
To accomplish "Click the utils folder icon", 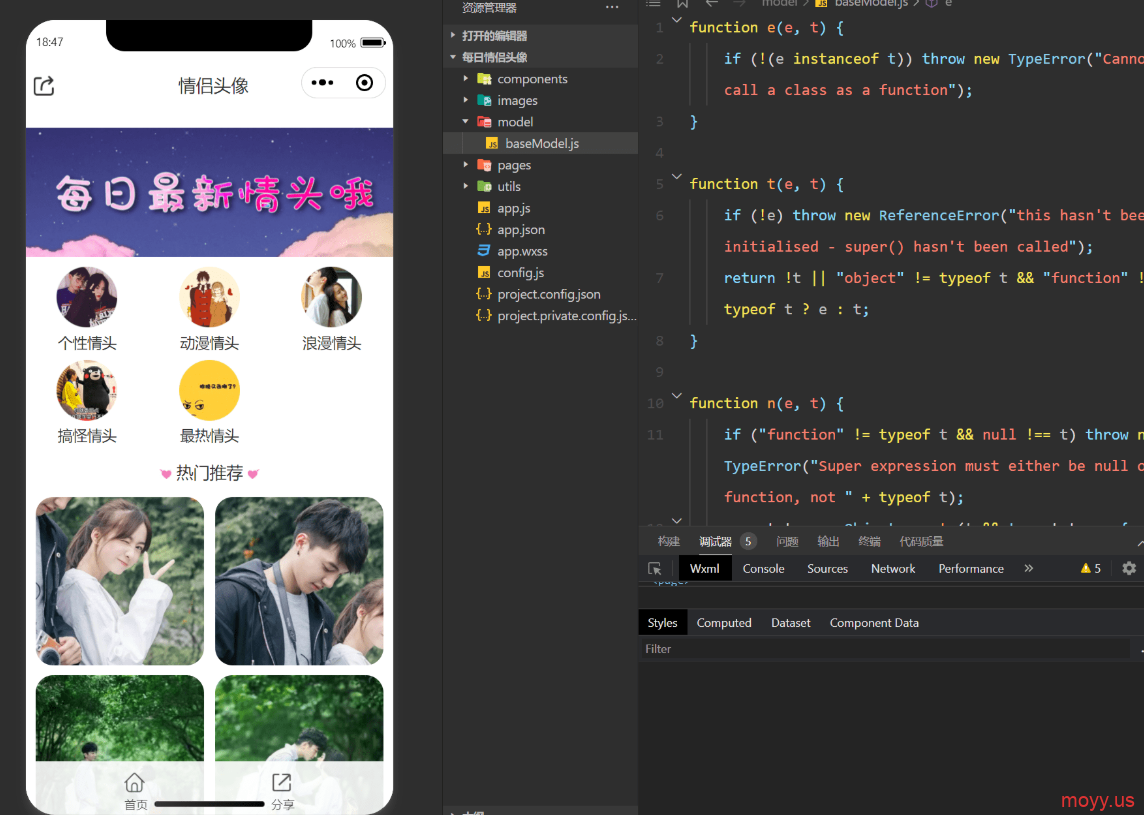I will (484, 186).
